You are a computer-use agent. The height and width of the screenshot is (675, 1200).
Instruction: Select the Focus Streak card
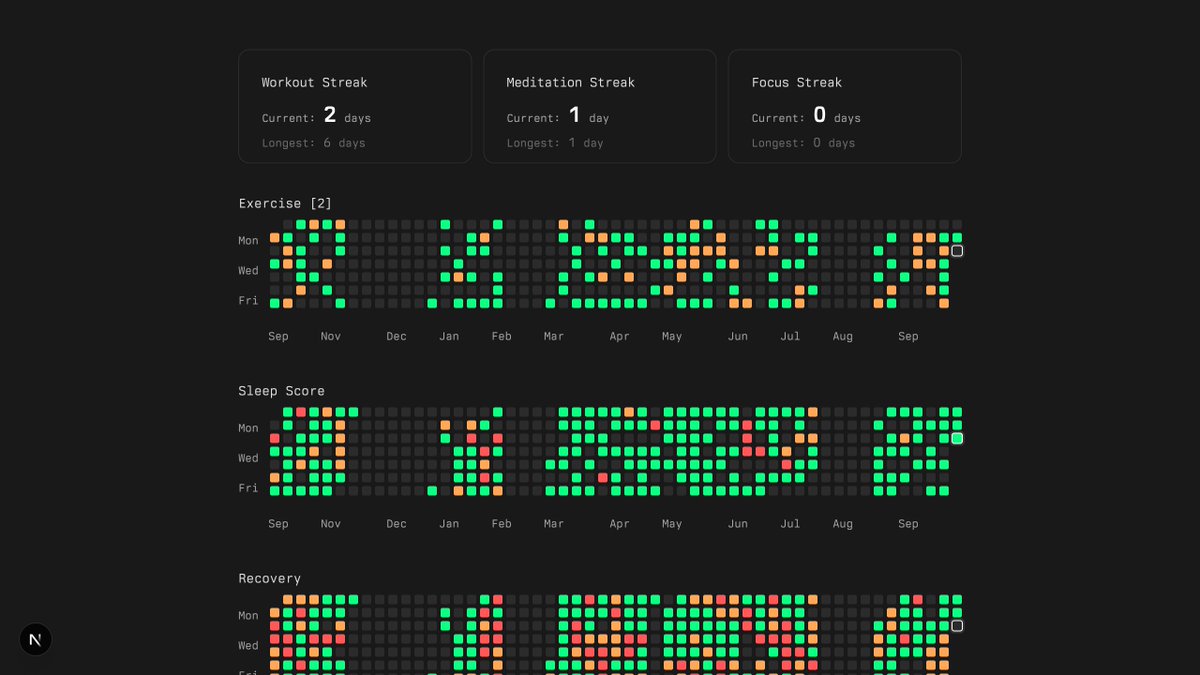(845, 106)
